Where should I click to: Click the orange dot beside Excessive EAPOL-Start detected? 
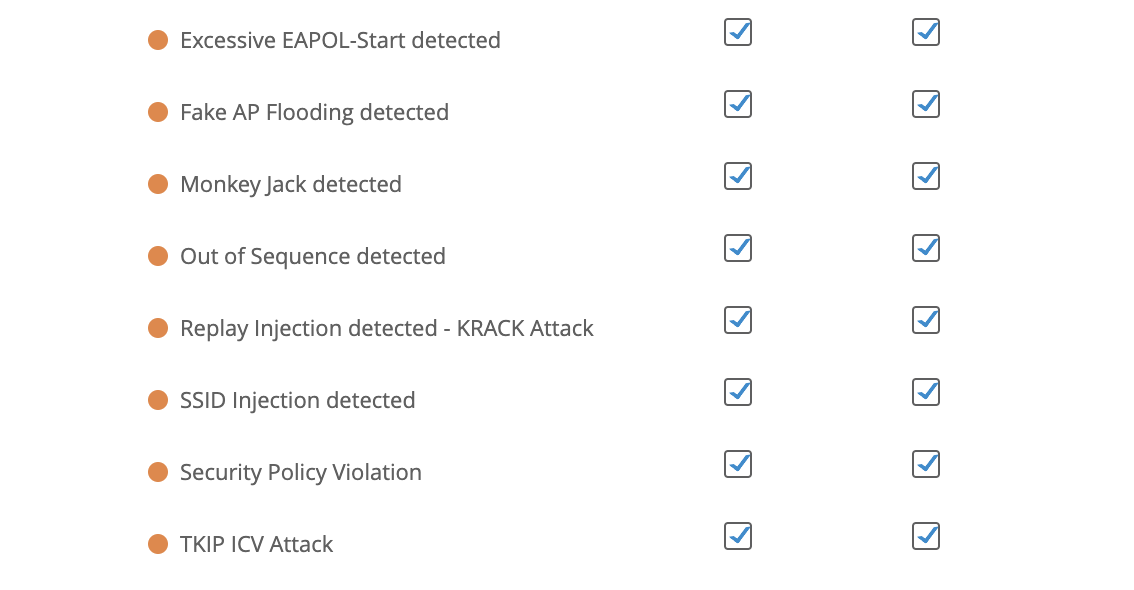[158, 40]
